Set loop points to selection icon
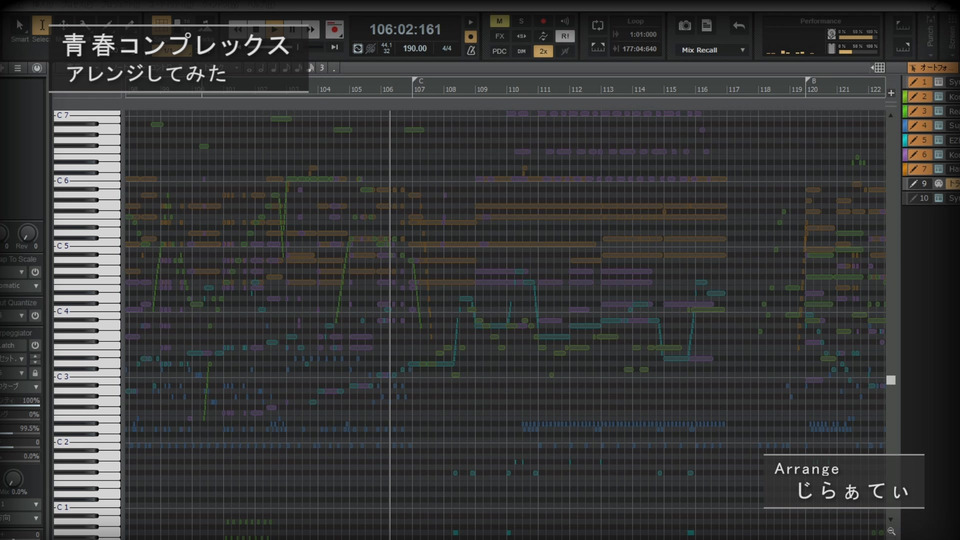 [598, 47]
